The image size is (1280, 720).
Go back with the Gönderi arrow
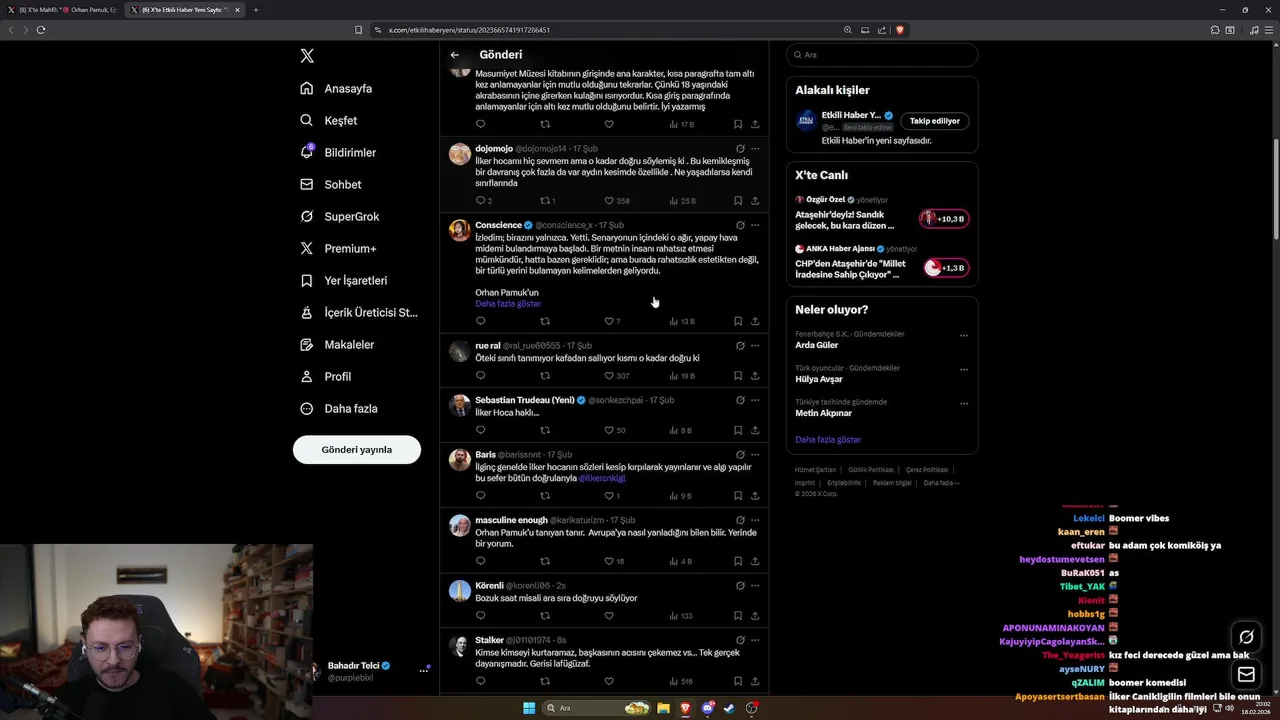455,55
